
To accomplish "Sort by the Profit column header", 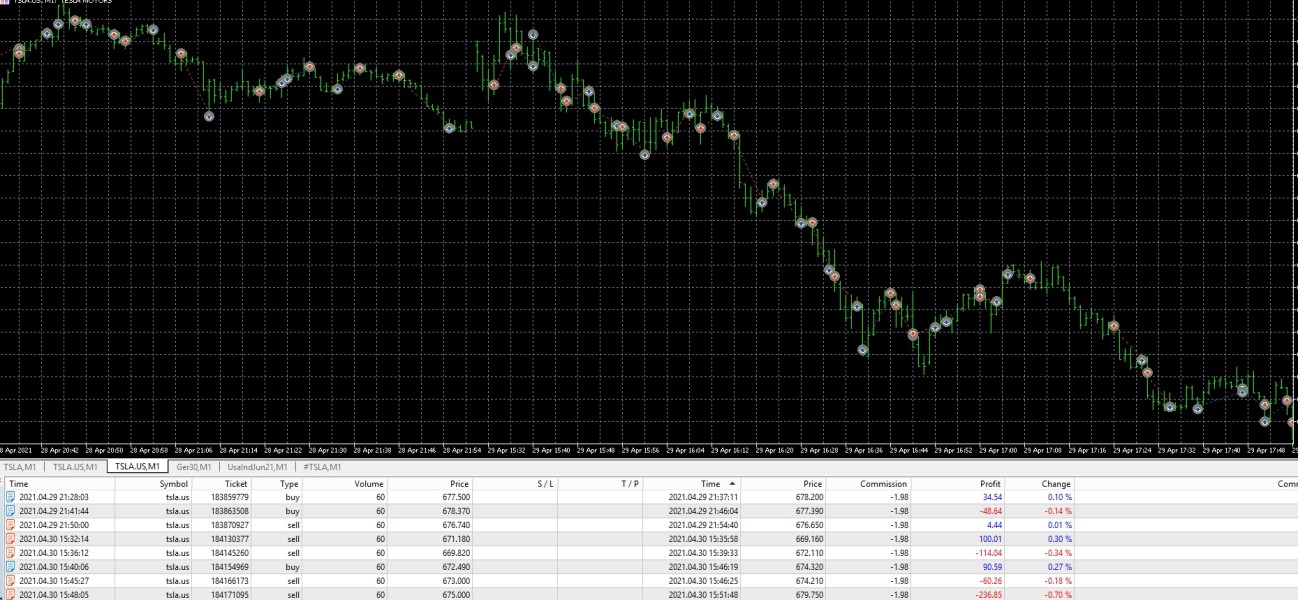I will 990,484.
